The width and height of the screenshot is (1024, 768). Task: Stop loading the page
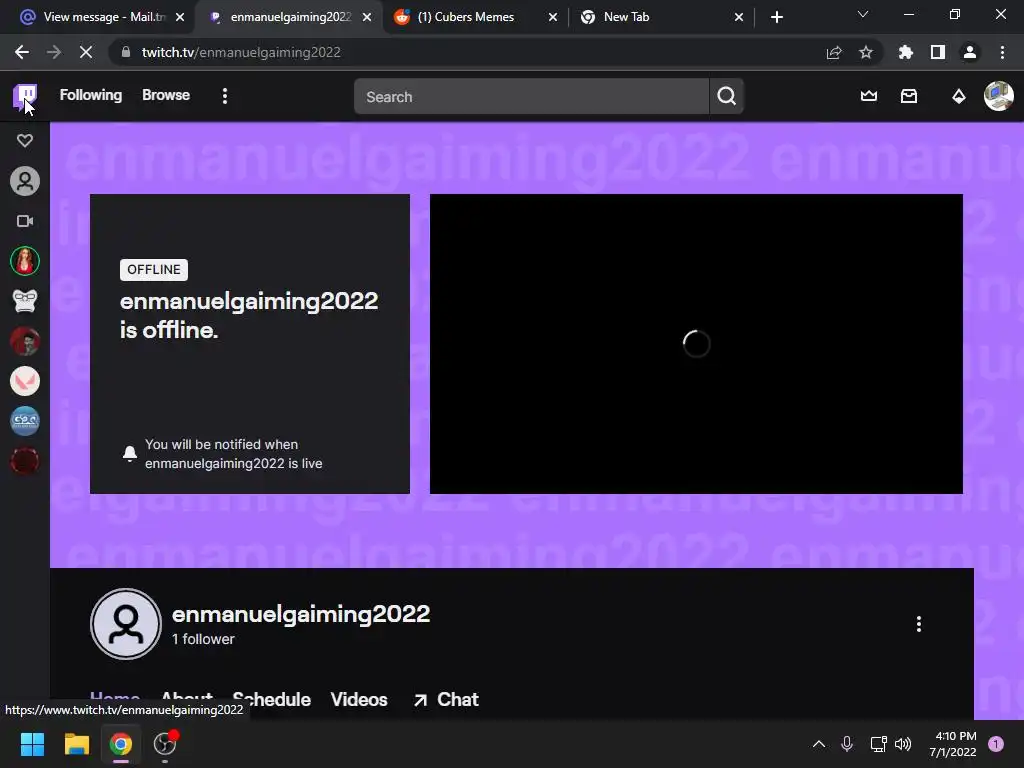[x=86, y=52]
